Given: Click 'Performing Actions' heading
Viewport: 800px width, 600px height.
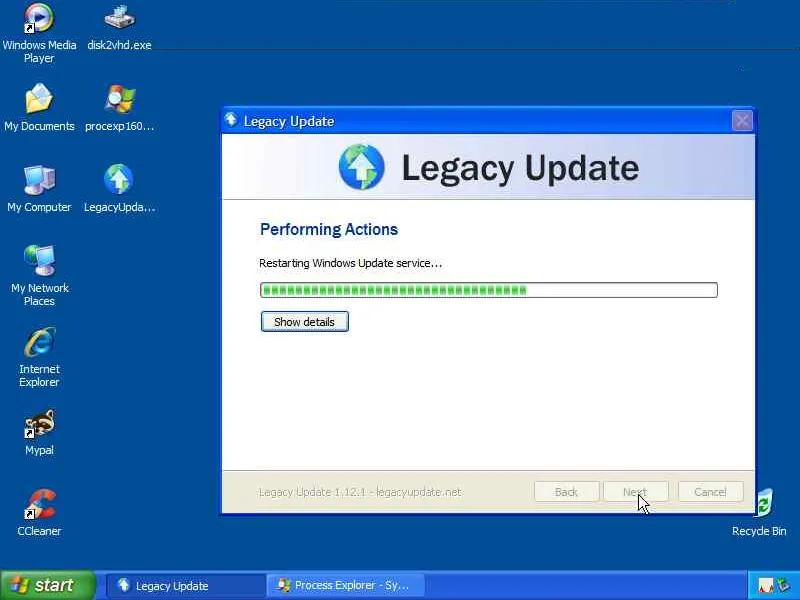Looking at the screenshot, I should tap(329, 230).
